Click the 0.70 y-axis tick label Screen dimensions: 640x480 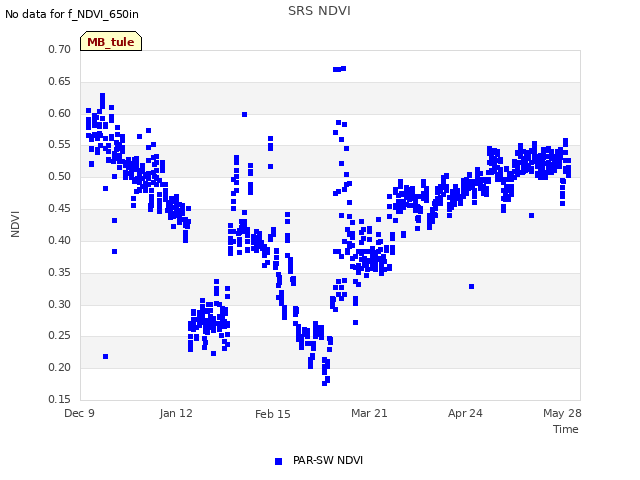tap(60, 49)
